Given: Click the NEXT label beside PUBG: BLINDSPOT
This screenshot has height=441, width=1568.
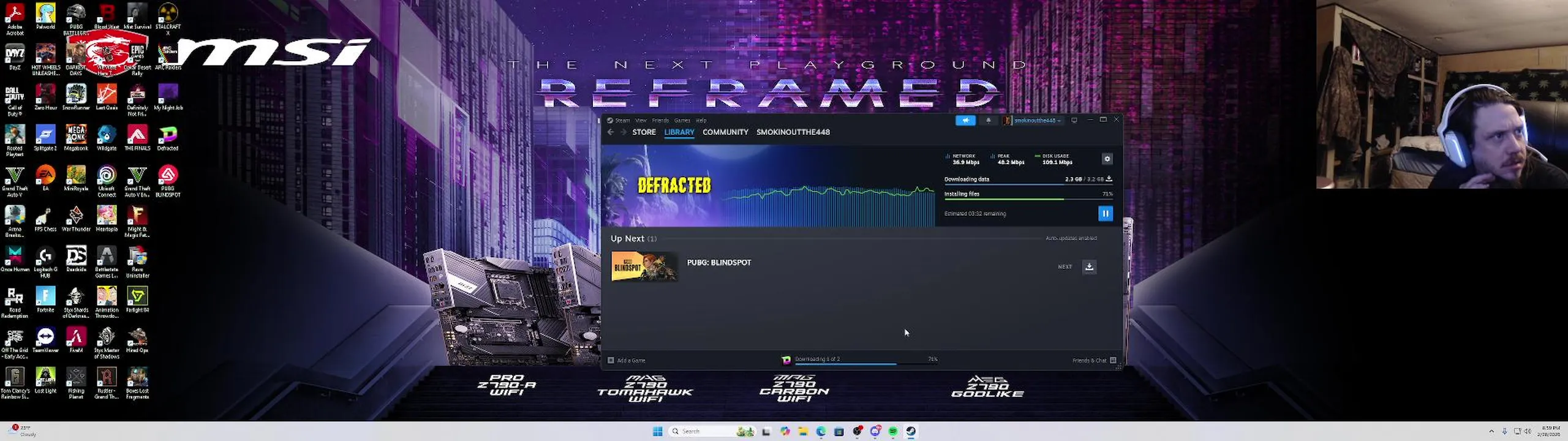Looking at the screenshot, I should point(1065,266).
